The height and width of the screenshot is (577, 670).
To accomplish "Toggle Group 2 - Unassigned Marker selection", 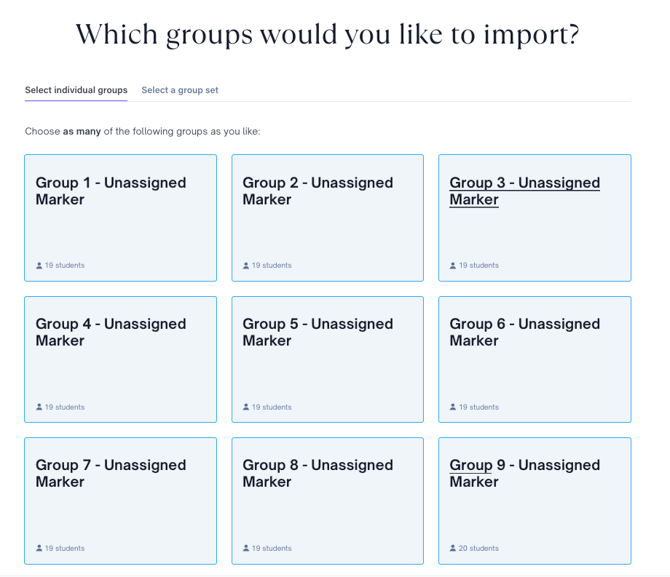I will coord(327,230).
